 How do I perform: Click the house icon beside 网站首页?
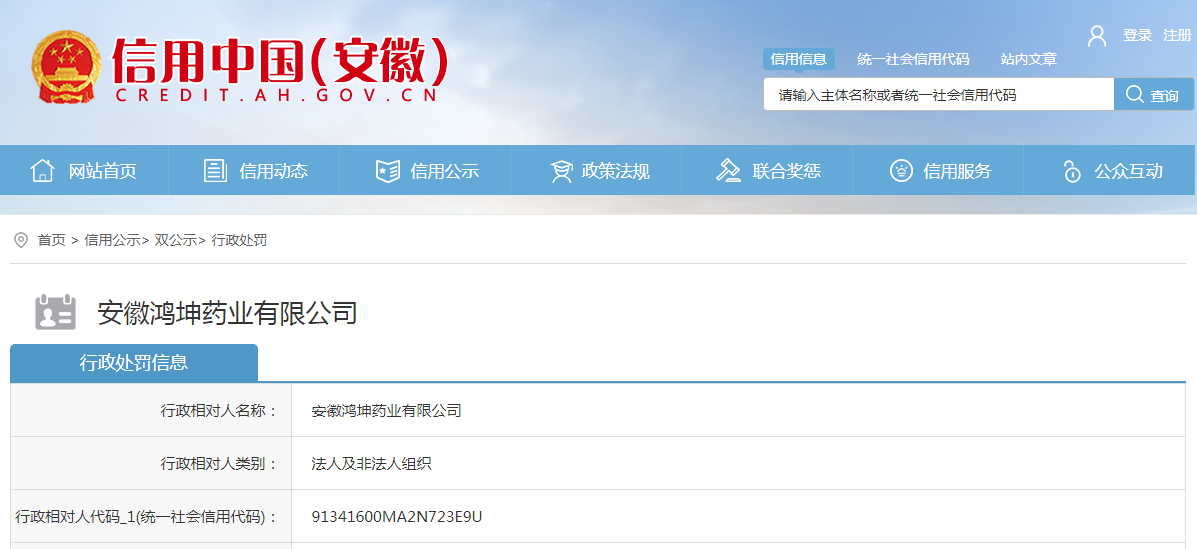42,170
